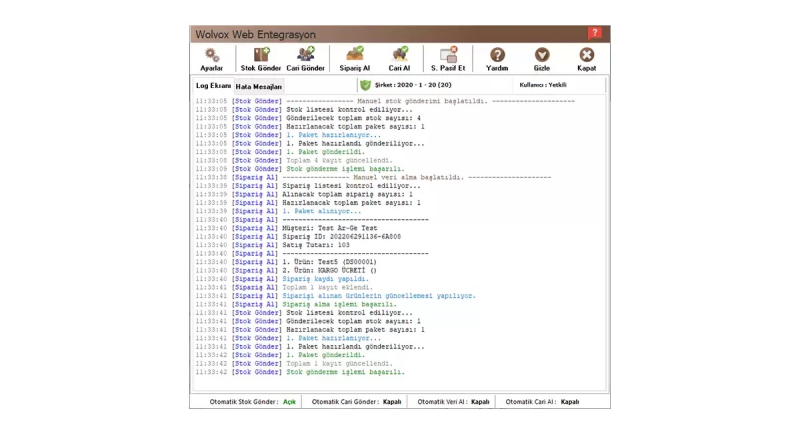Select log line 'Sipariş listesi kontrol ediliyor...'
The image size is (800, 435).
pos(308,186)
